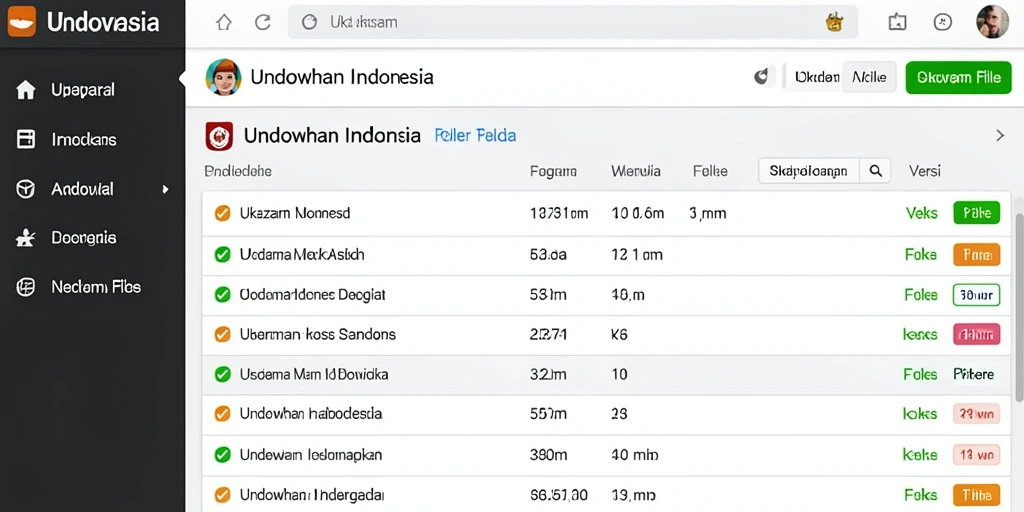Click kekes status in Uberman koss Sandons row
The image size is (1024, 512).
click(x=920, y=334)
